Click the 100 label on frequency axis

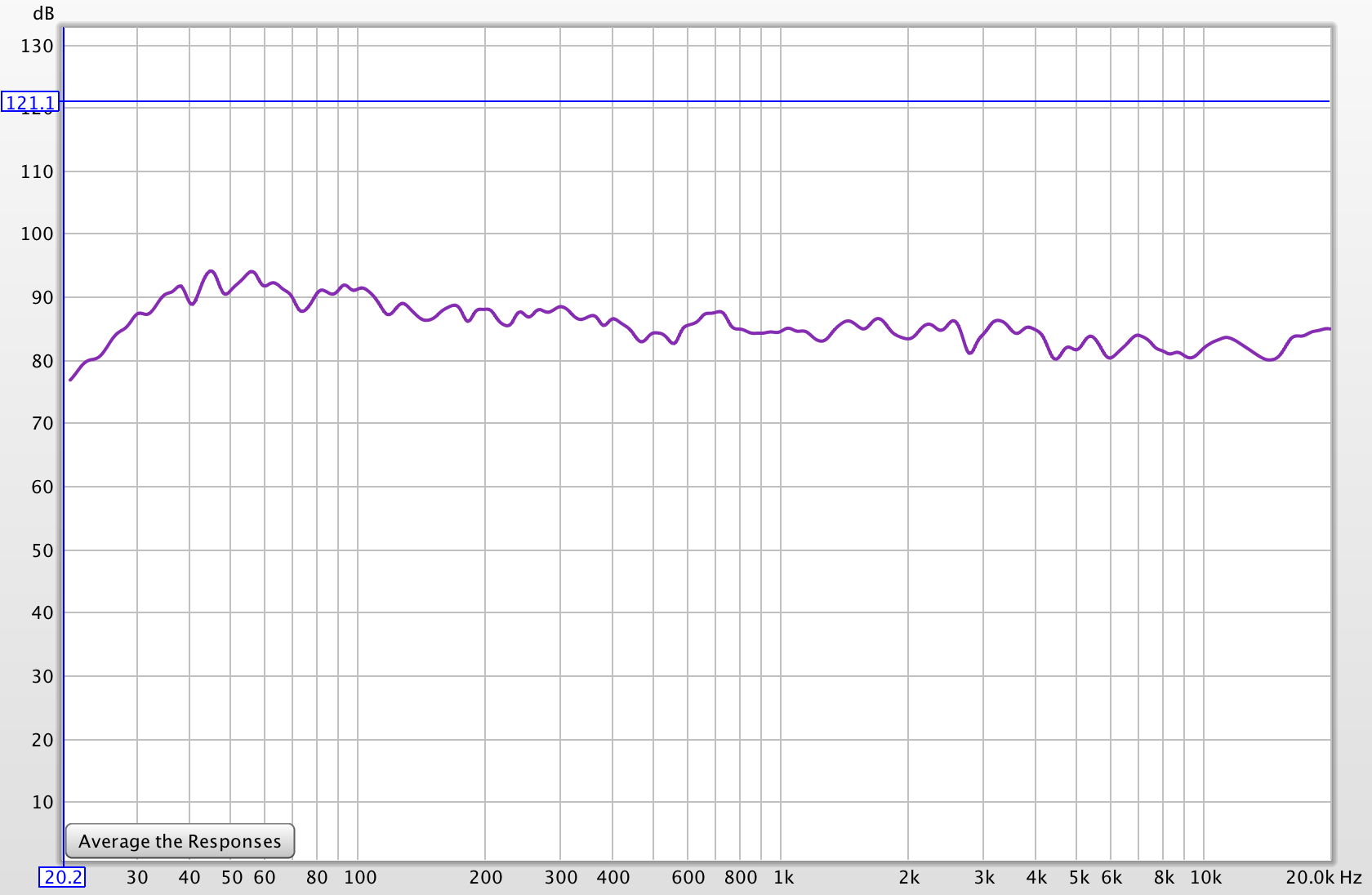pos(360,877)
